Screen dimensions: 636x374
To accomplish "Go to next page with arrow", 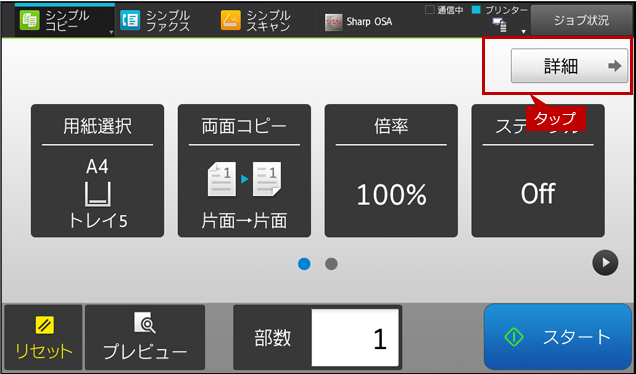I will pos(605,263).
